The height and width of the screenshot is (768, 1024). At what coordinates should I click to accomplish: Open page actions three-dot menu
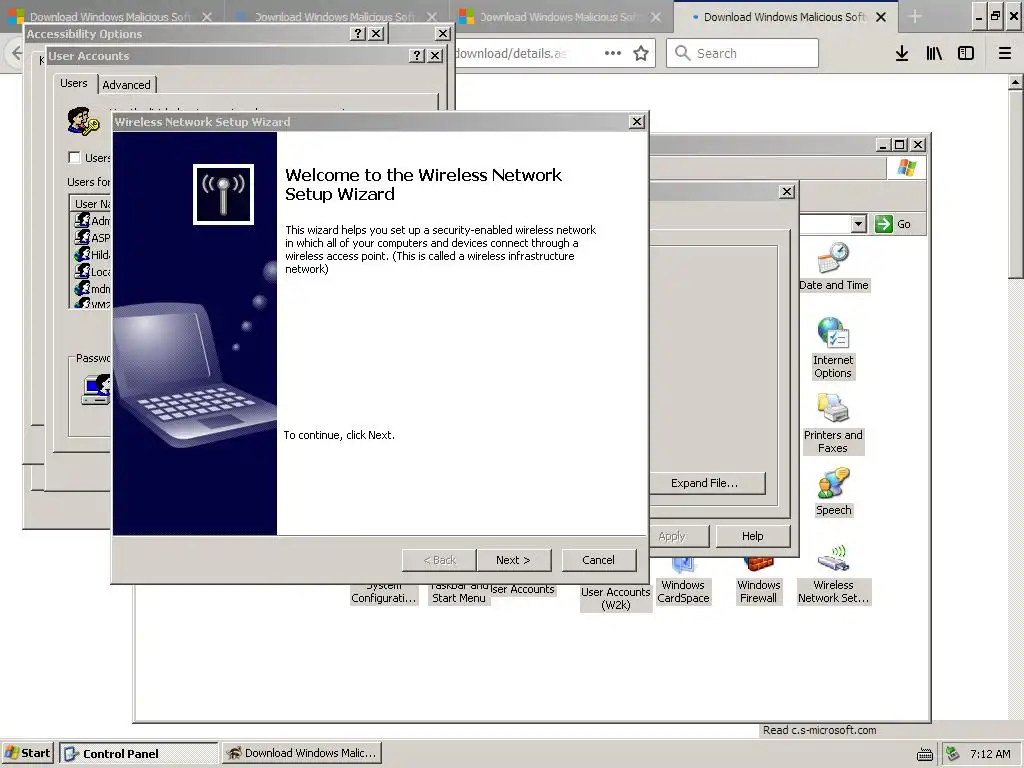[613, 54]
